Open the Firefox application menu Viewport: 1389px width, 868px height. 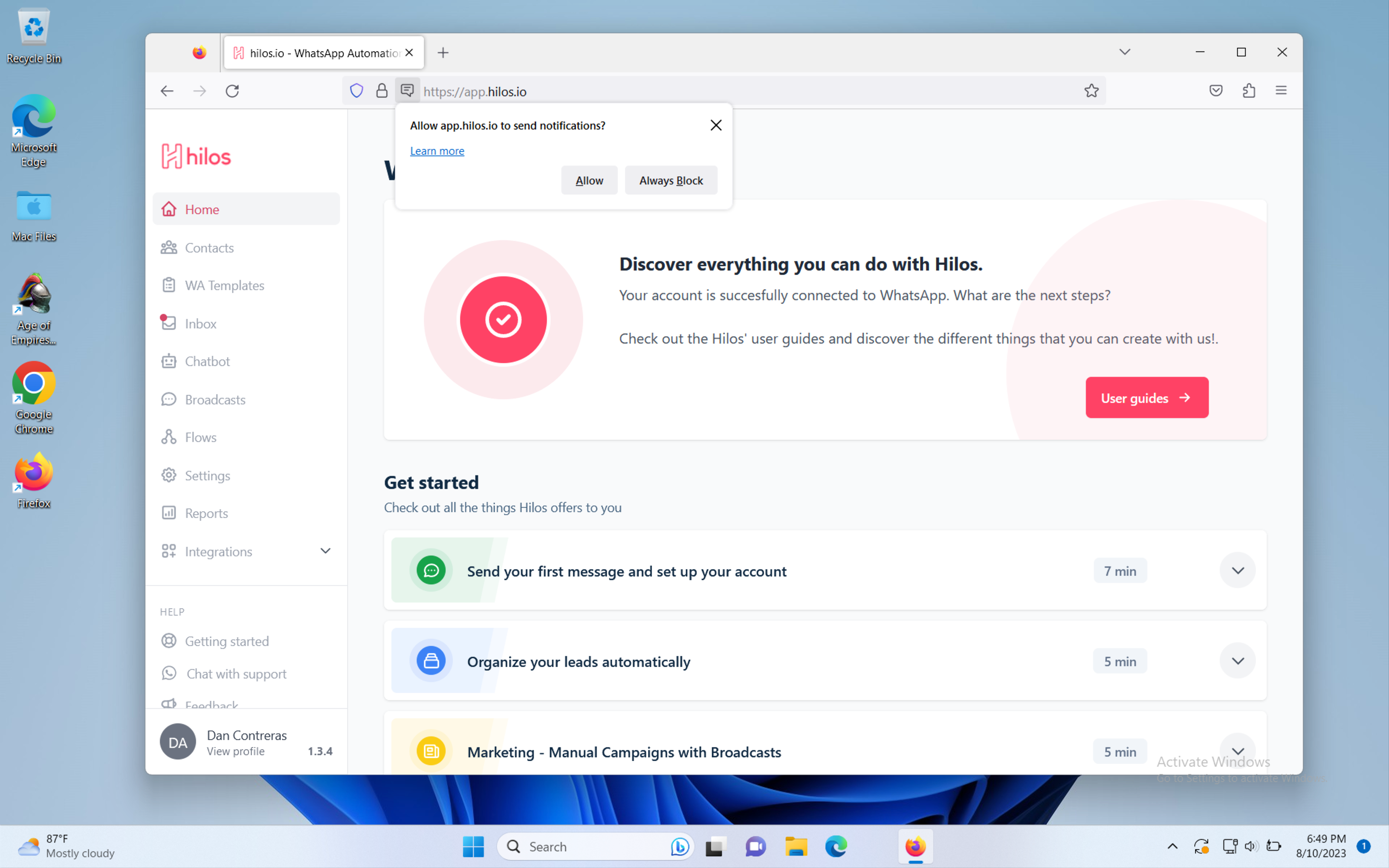(x=1281, y=90)
